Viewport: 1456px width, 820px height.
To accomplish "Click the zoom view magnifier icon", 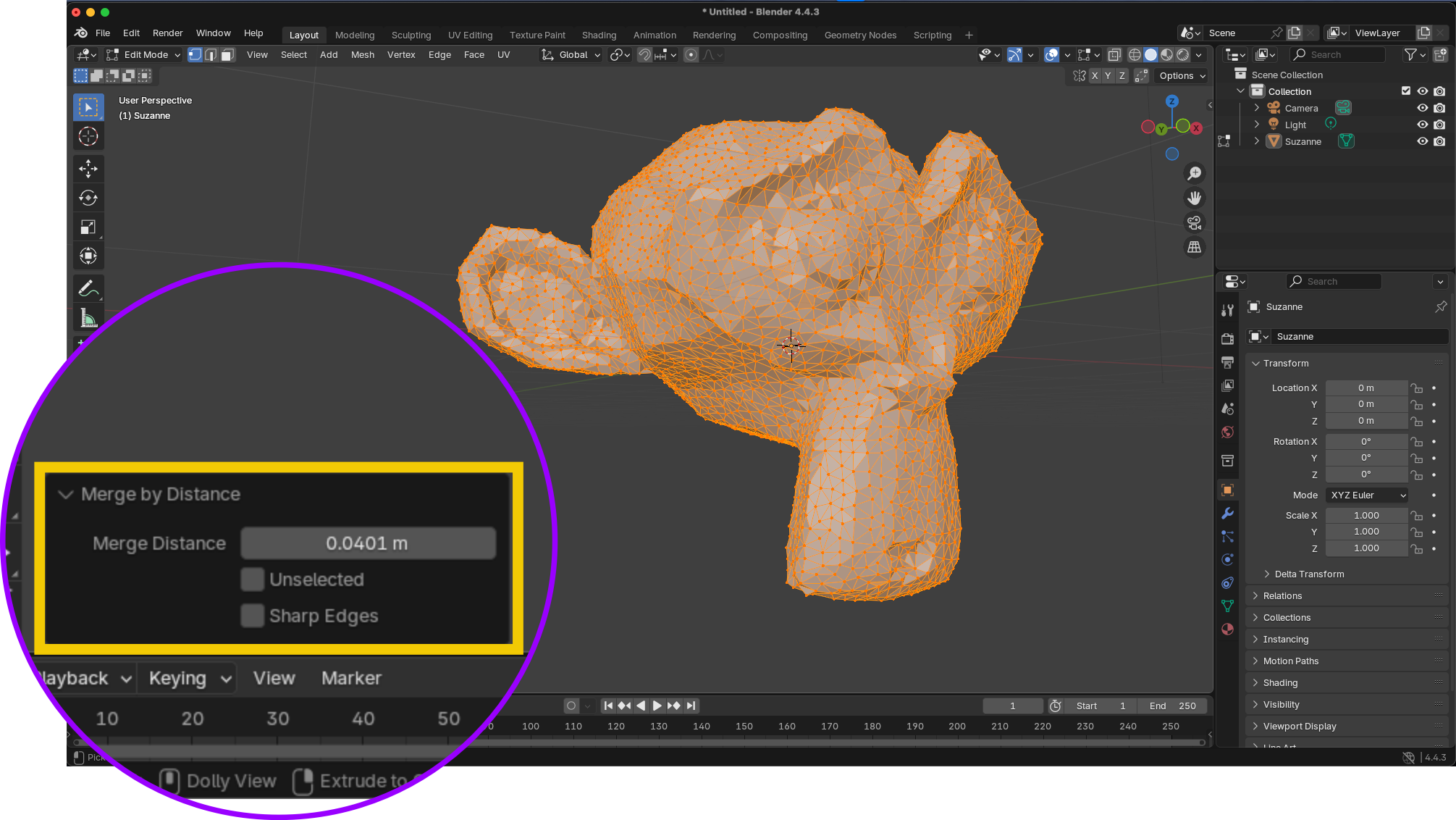I will [1194, 173].
